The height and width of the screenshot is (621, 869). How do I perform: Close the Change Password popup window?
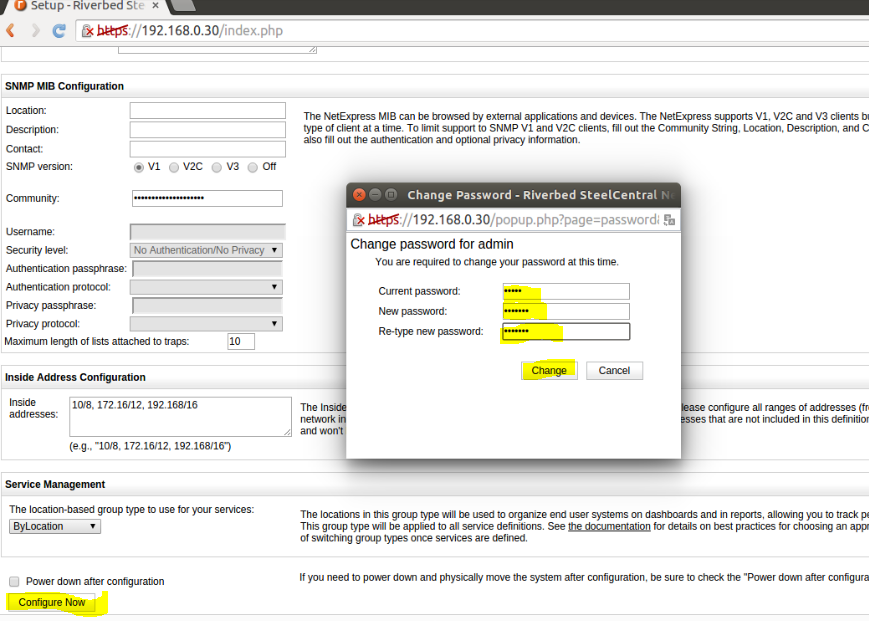click(x=357, y=195)
